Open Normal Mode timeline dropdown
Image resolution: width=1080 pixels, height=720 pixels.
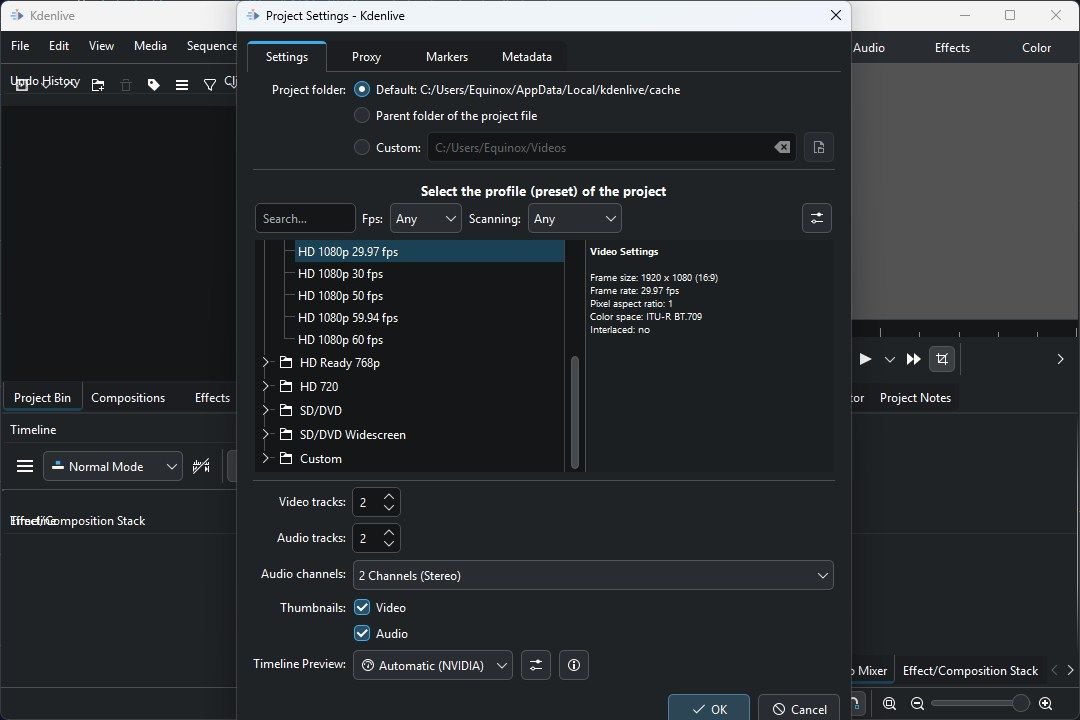click(113, 466)
